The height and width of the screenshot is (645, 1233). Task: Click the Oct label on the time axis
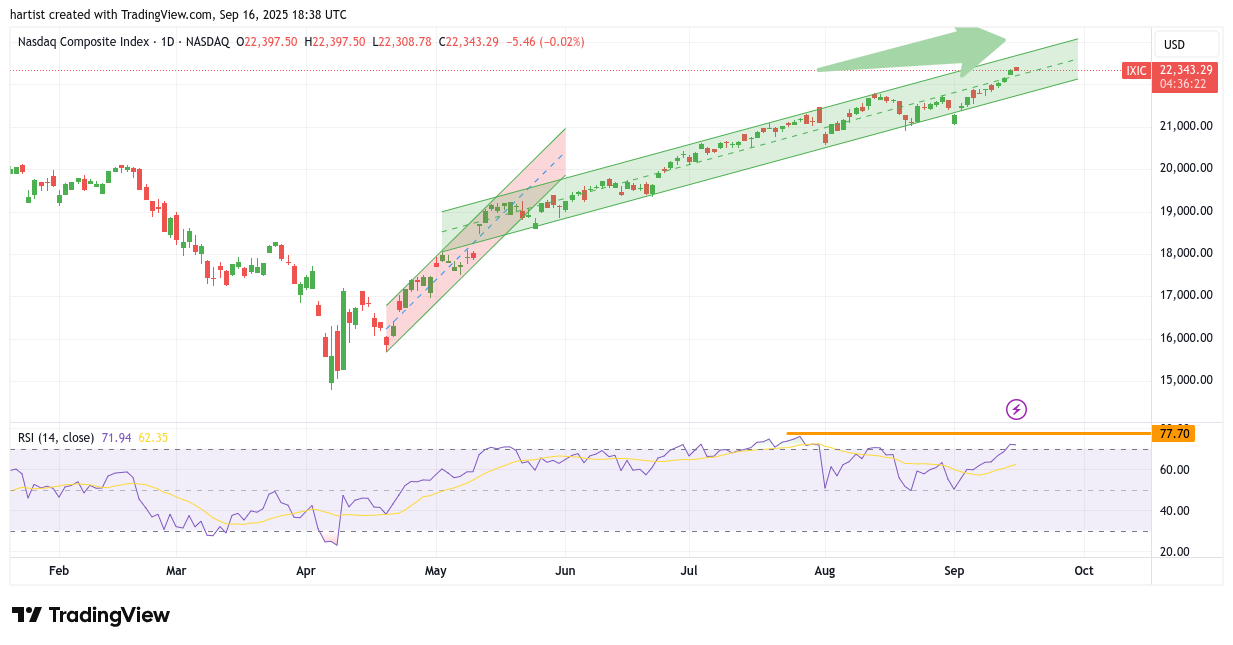(1083, 571)
